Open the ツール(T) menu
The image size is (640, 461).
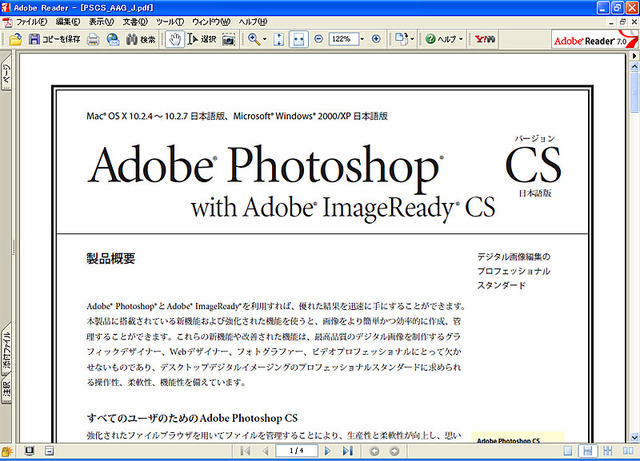[170, 22]
